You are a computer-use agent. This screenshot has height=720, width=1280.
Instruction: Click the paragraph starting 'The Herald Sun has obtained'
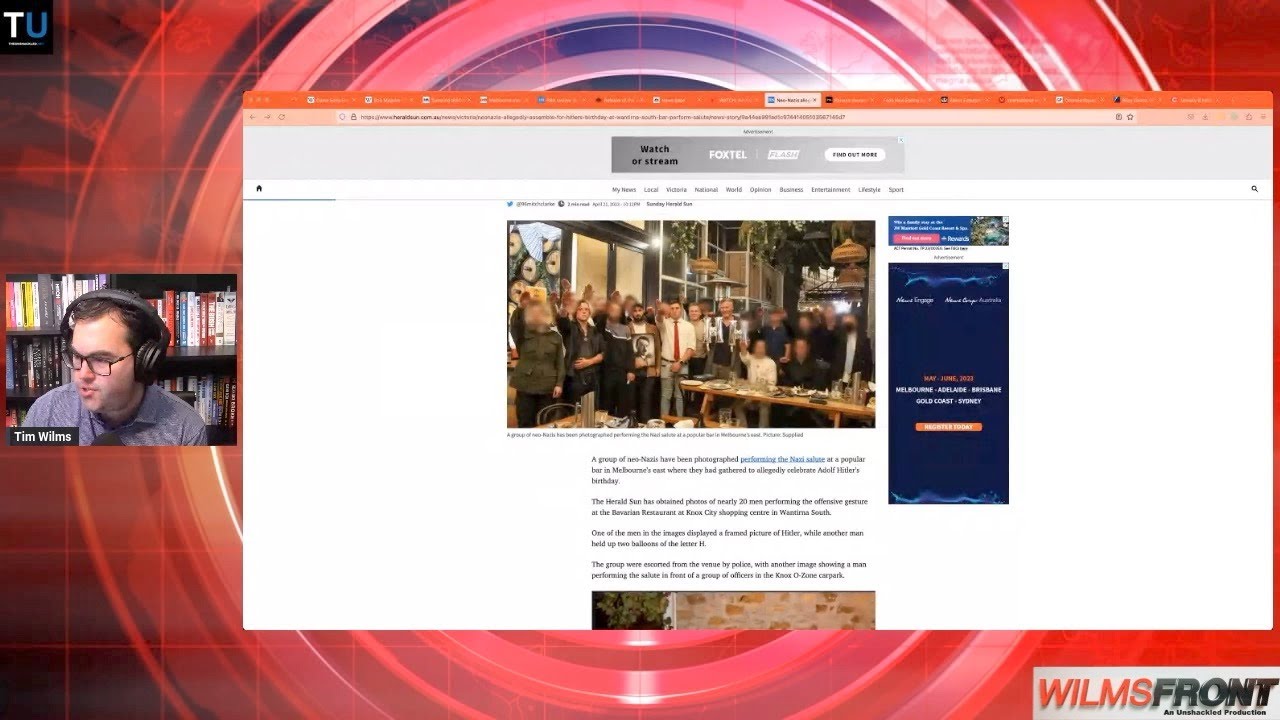[729, 506]
